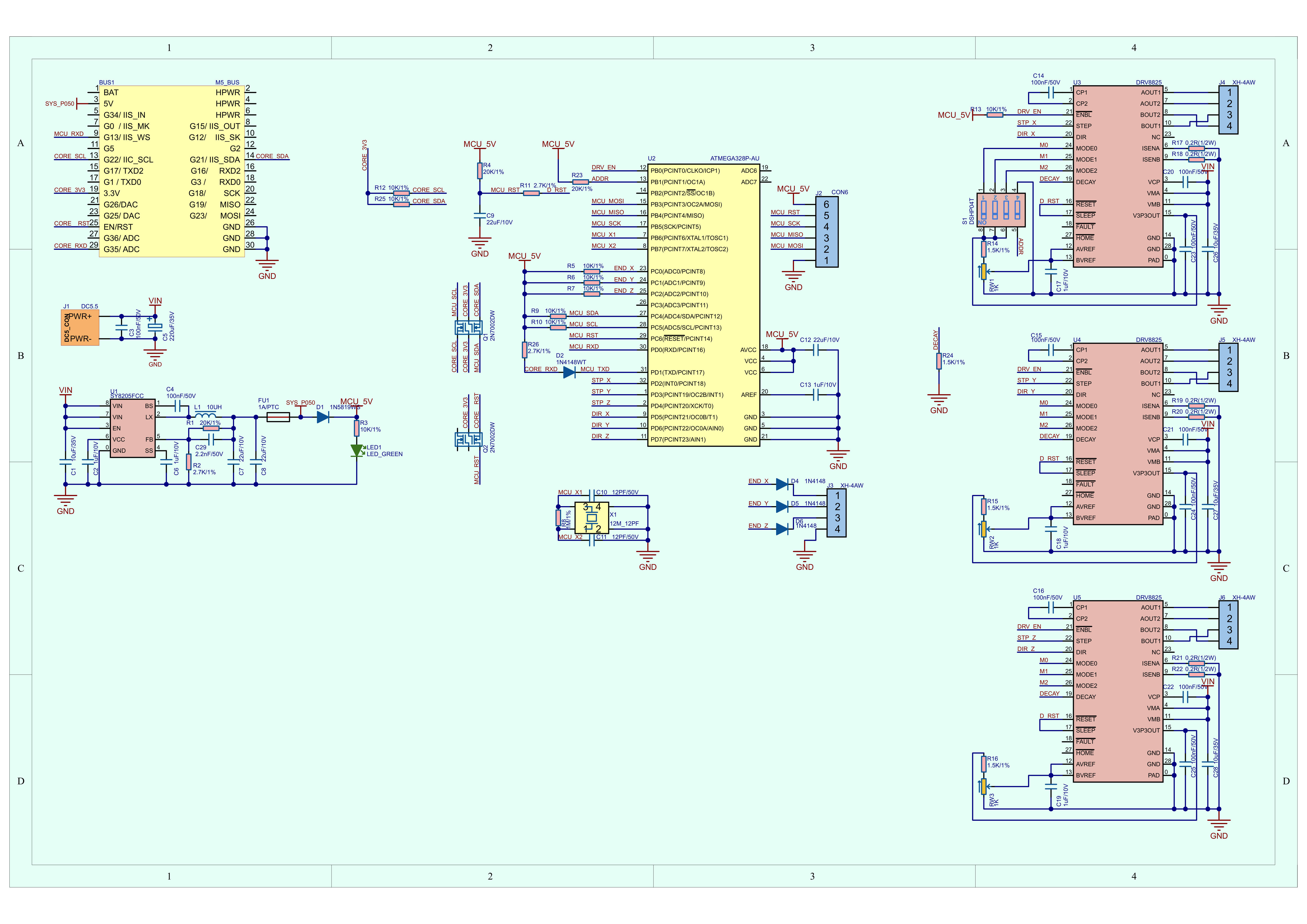Select resistor R3 10K/1% above LED1
Viewport: 1307px width, 924px height.
[357, 428]
